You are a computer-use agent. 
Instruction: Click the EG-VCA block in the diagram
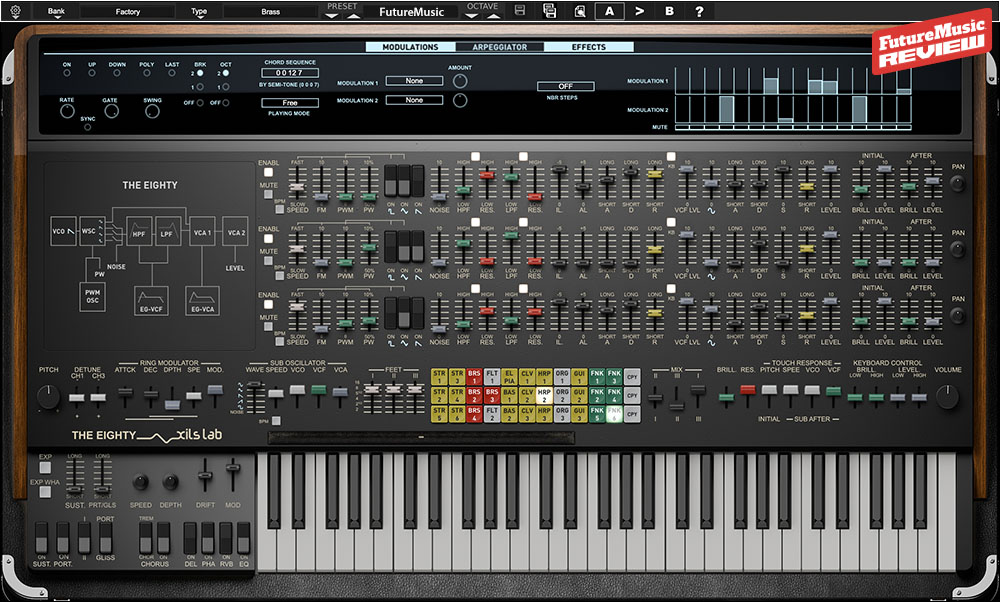(x=203, y=301)
